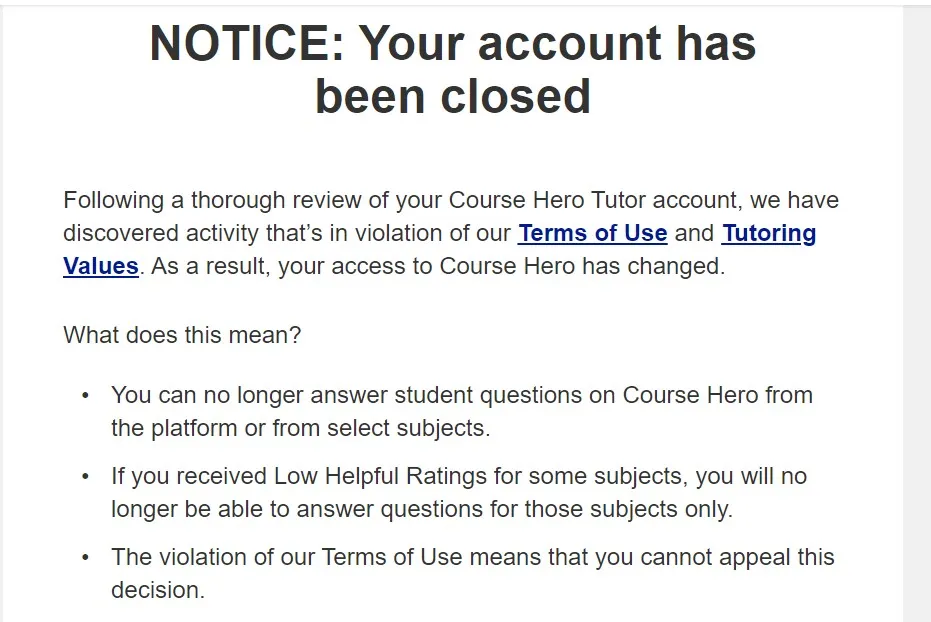Click the bullet dot before "You can no longer"
The image size is (931, 622).
(86, 396)
